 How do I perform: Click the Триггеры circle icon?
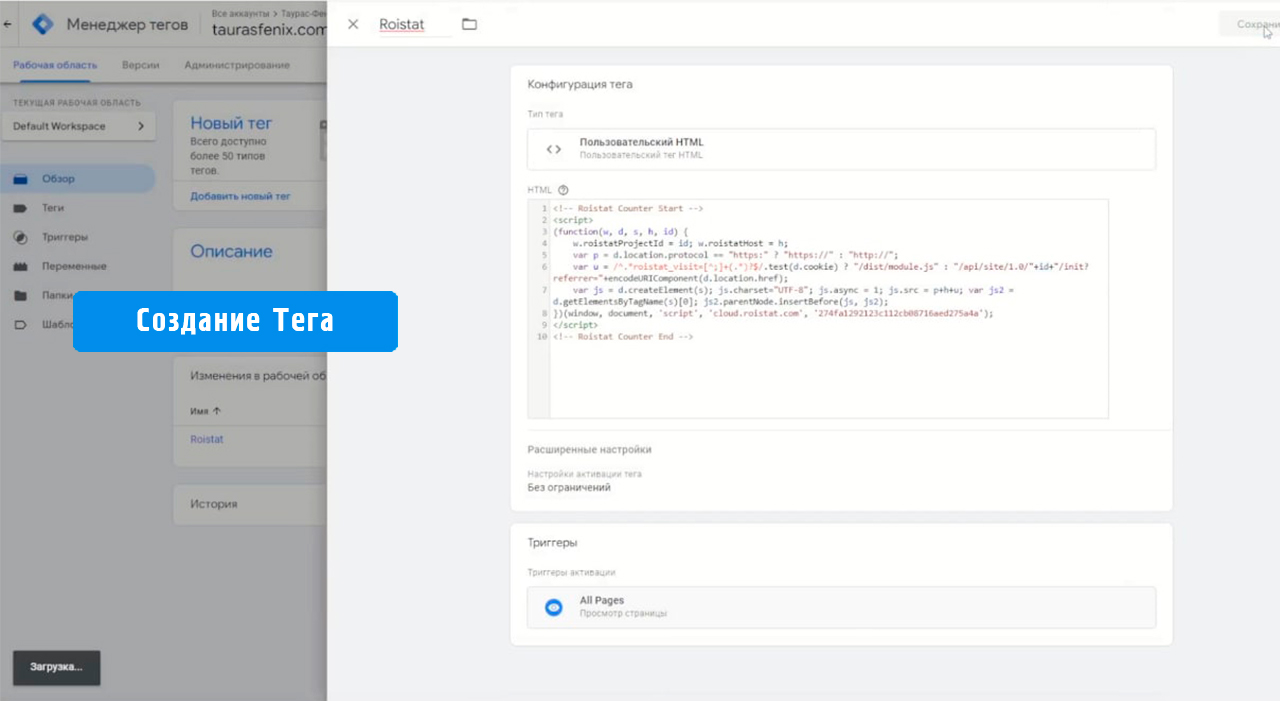click(x=20, y=237)
